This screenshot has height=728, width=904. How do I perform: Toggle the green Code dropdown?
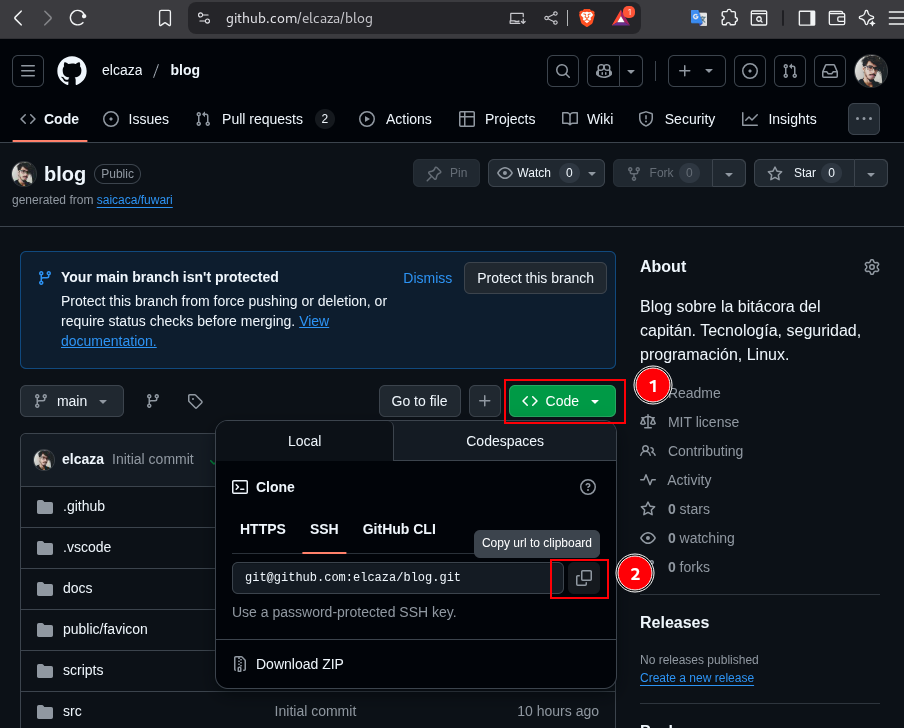(562, 401)
